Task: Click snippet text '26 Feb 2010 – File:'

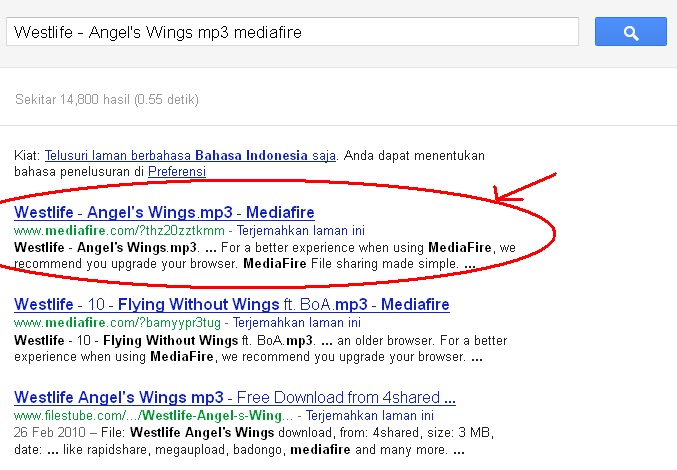Action: pos(70,432)
